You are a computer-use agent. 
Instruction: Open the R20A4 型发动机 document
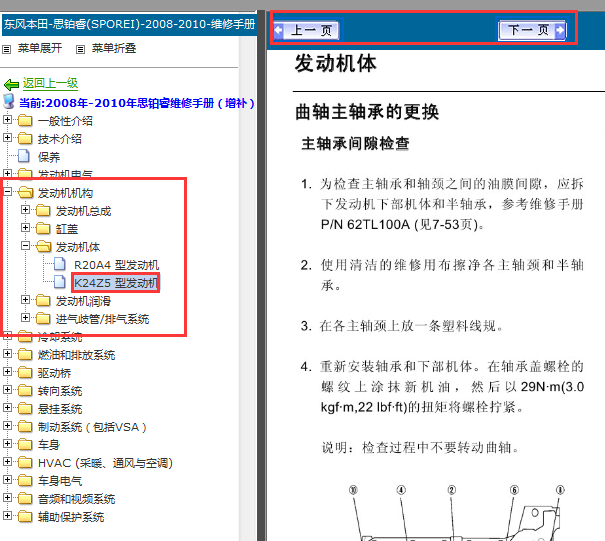point(116,265)
